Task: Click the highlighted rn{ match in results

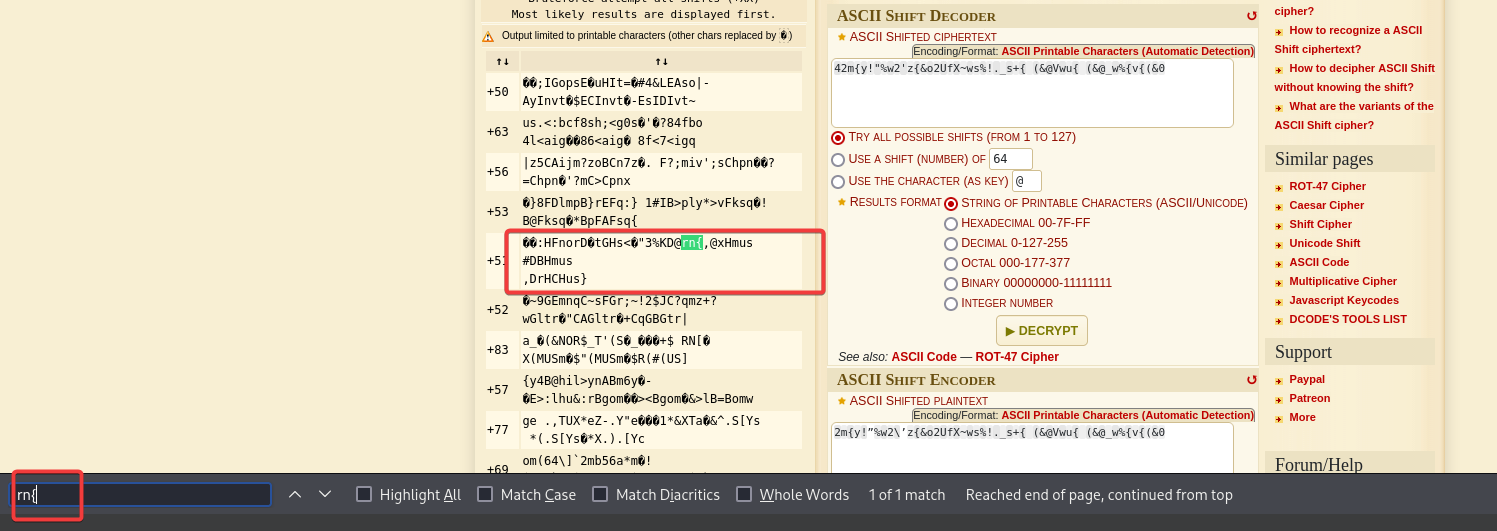Action: 692,242
